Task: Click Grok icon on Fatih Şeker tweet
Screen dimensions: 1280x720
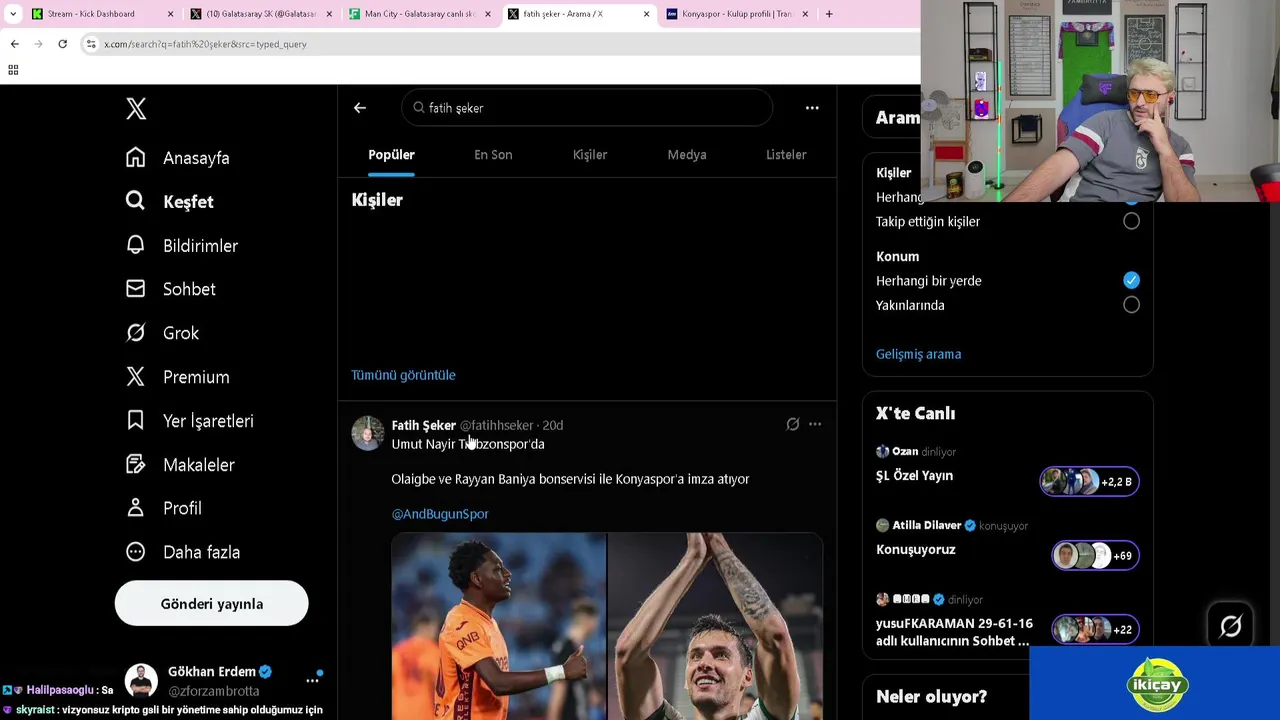Action: click(x=792, y=424)
